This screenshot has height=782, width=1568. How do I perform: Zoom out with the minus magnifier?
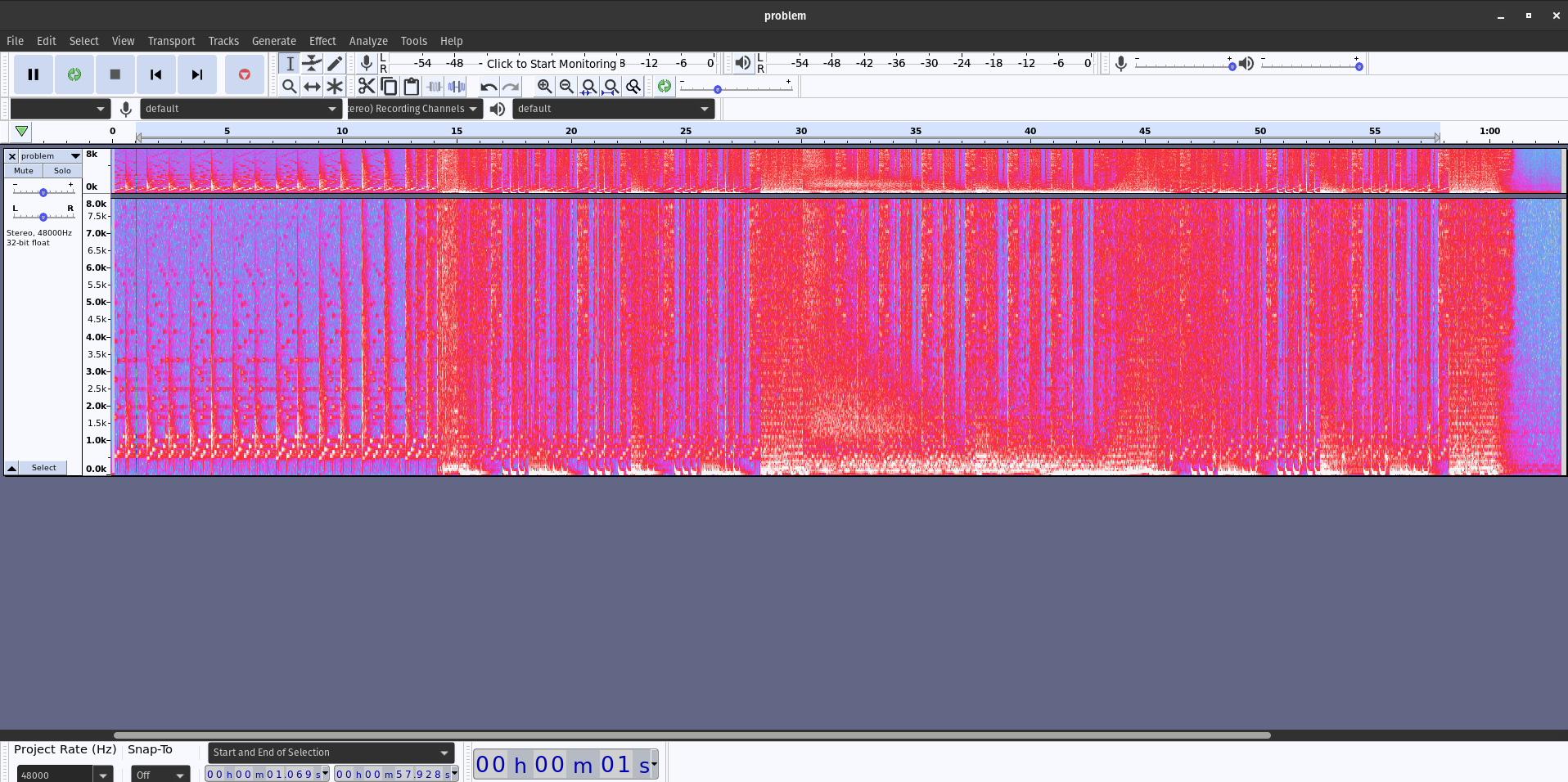[566, 86]
